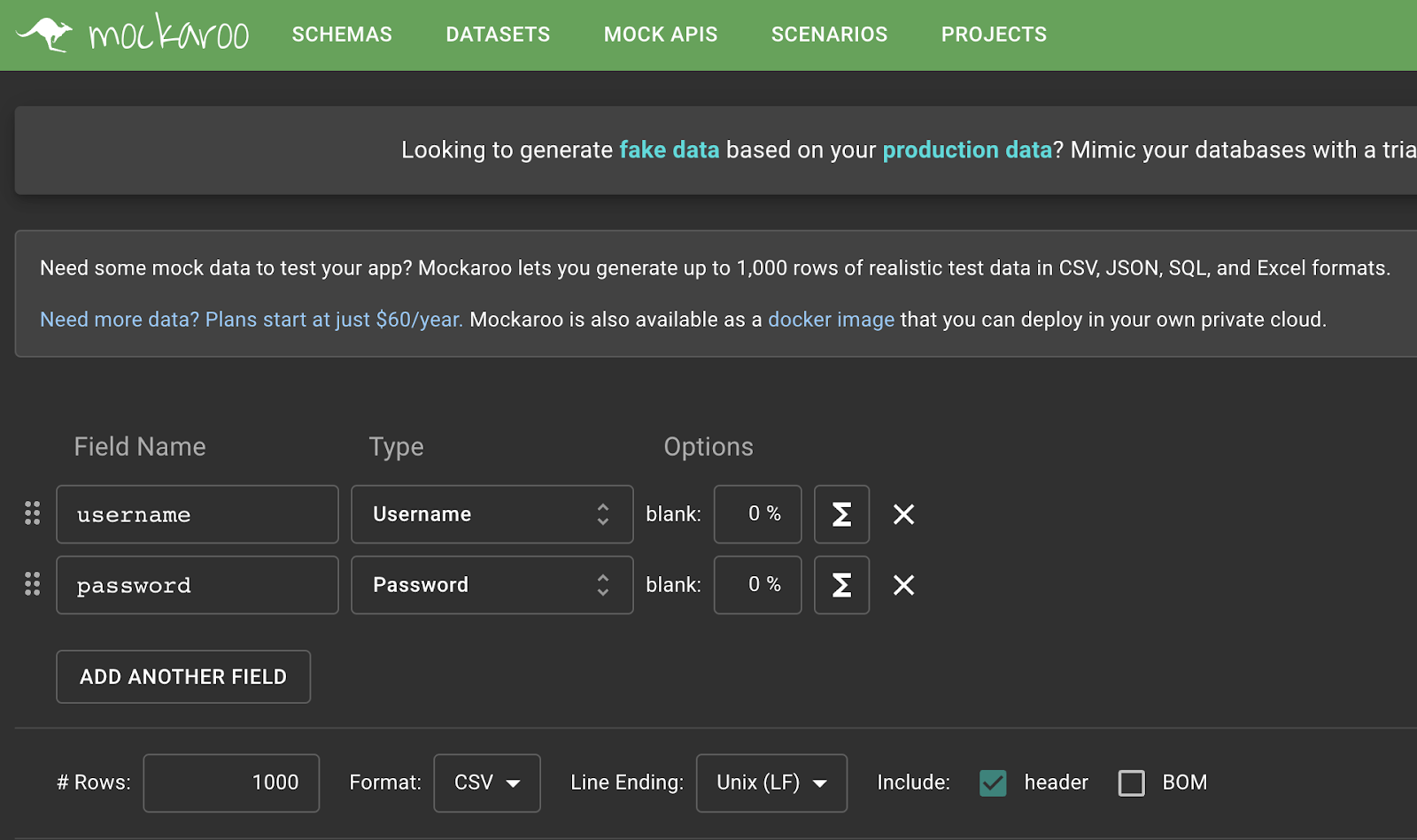Open formula editor for username field
1417x840 pixels.
point(841,514)
